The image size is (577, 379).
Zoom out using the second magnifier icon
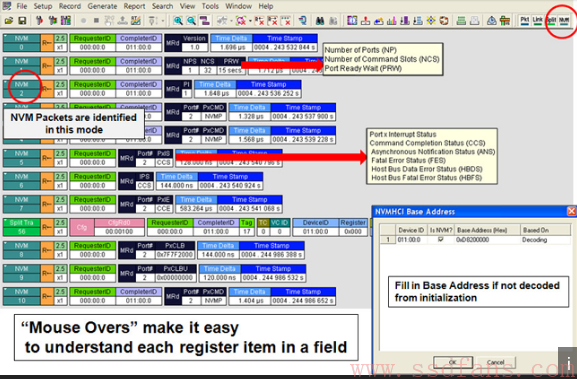coord(191,20)
